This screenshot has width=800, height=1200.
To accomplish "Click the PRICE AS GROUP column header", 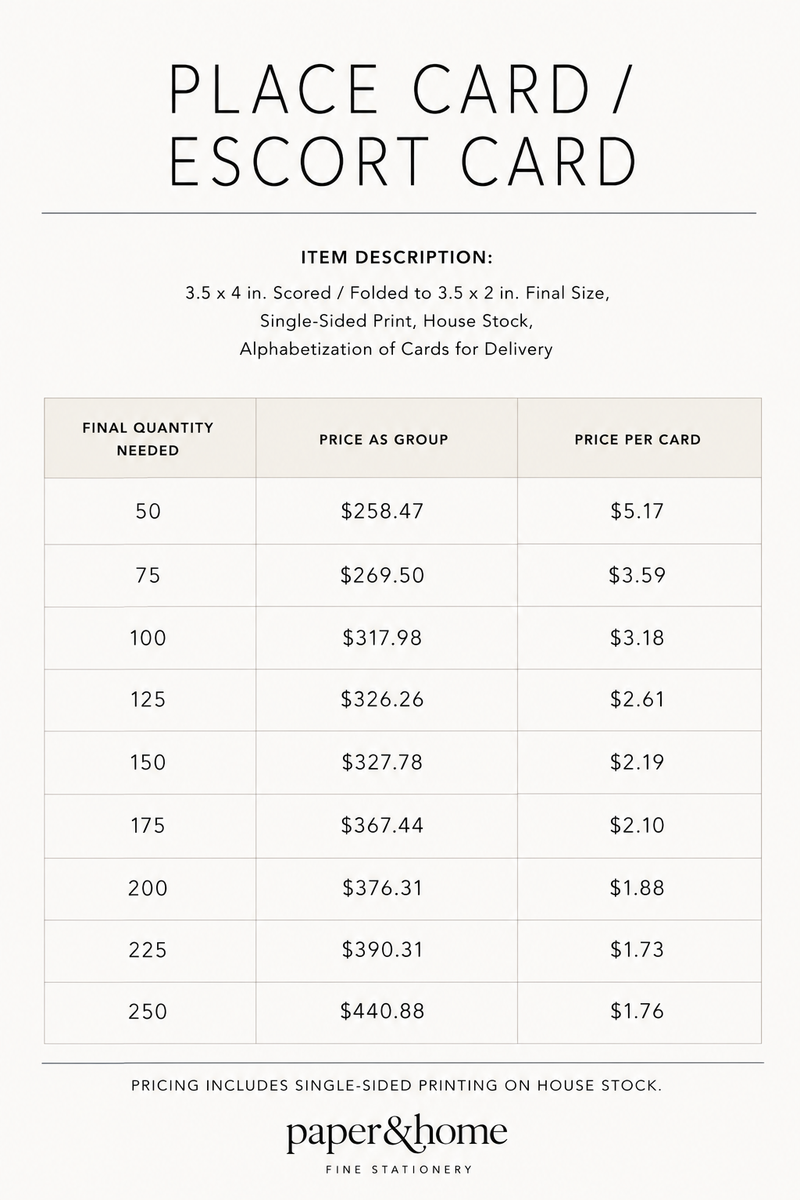I will [384, 439].
